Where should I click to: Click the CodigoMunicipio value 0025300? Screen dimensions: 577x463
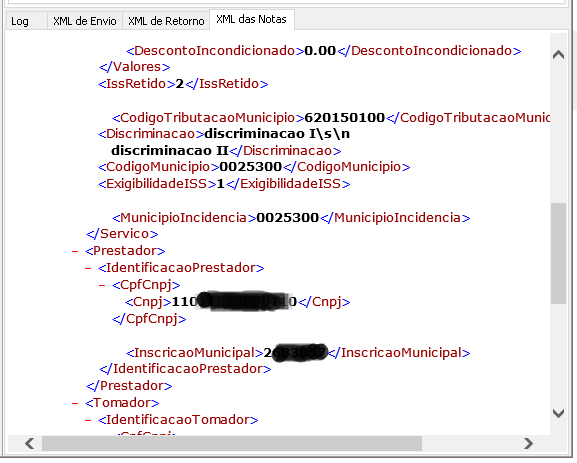[x=251, y=167]
